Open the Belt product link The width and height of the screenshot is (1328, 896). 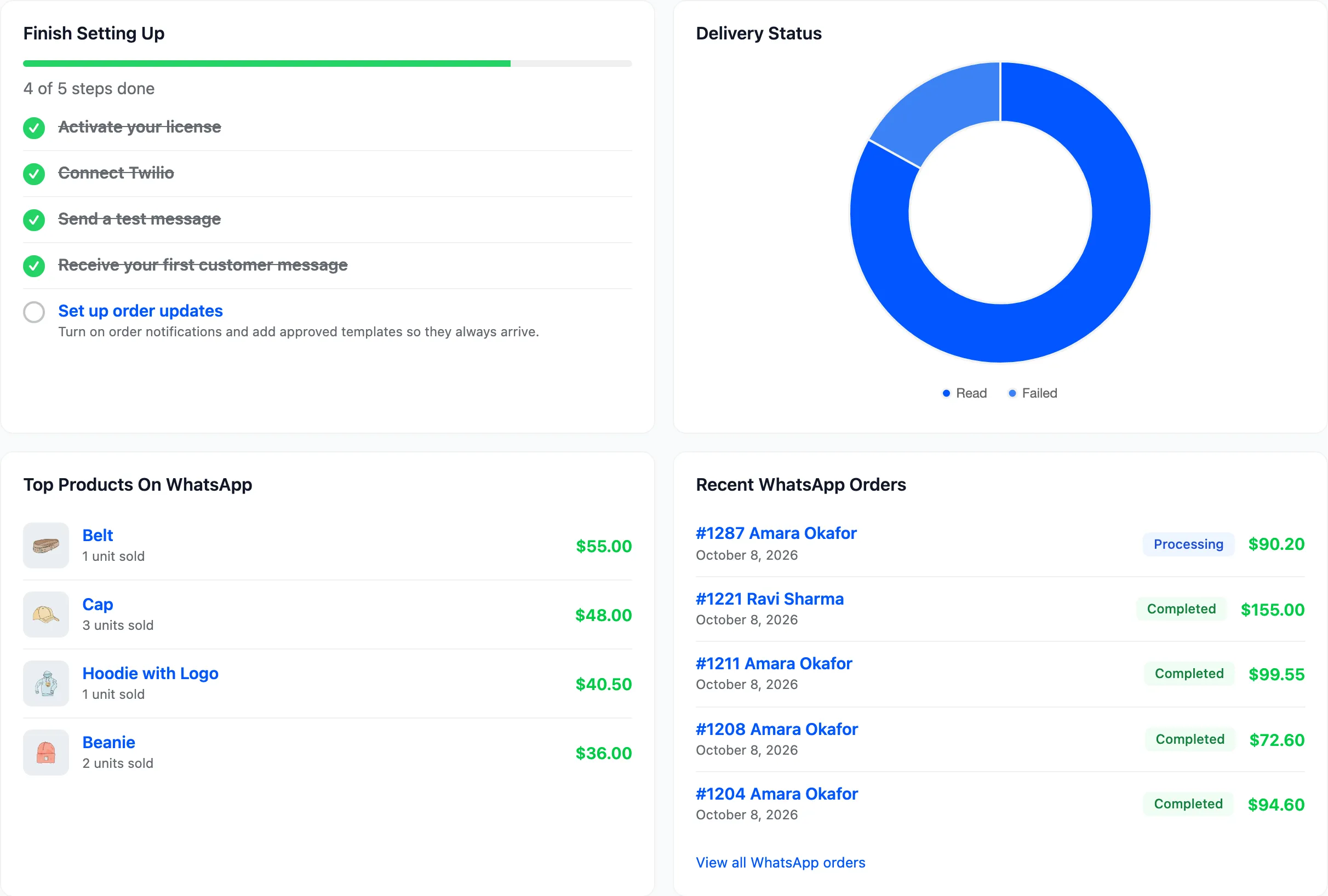[98, 535]
